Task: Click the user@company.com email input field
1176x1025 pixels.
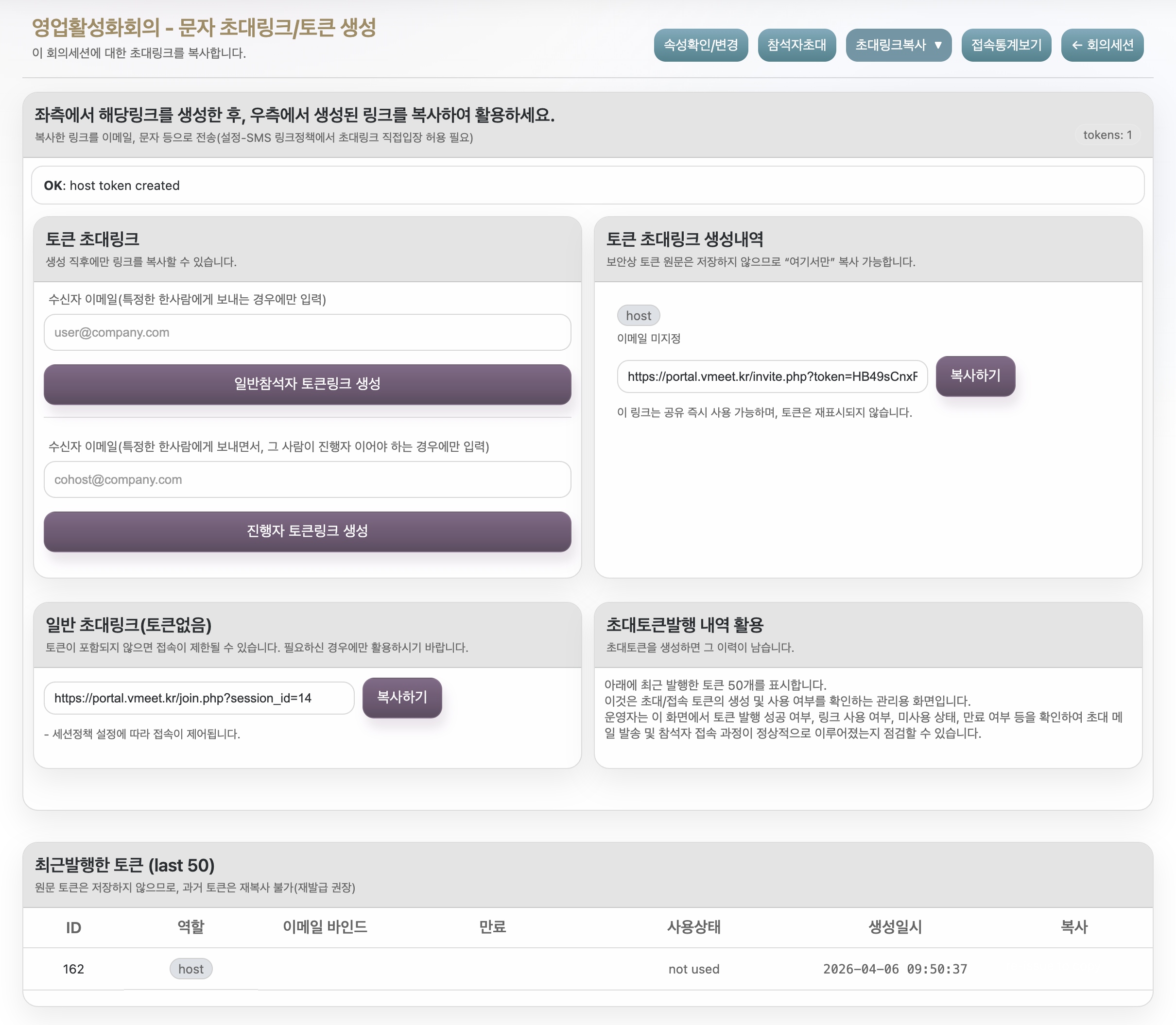Action: [307, 332]
